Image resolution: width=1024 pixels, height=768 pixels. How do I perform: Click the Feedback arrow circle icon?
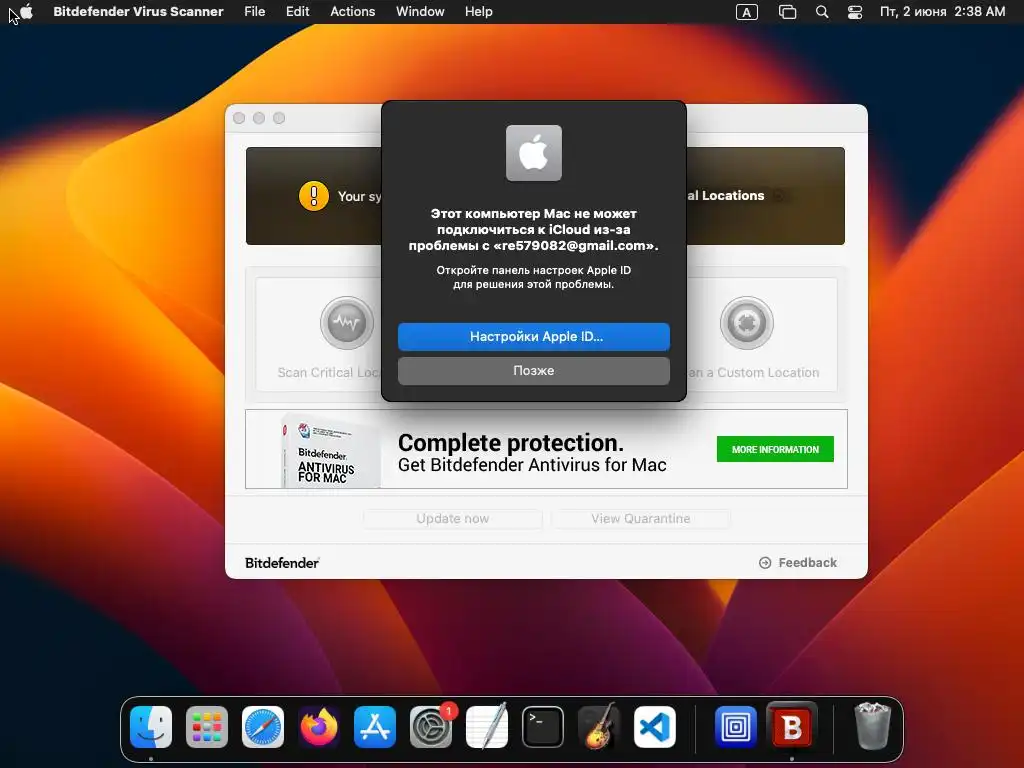point(765,562)
